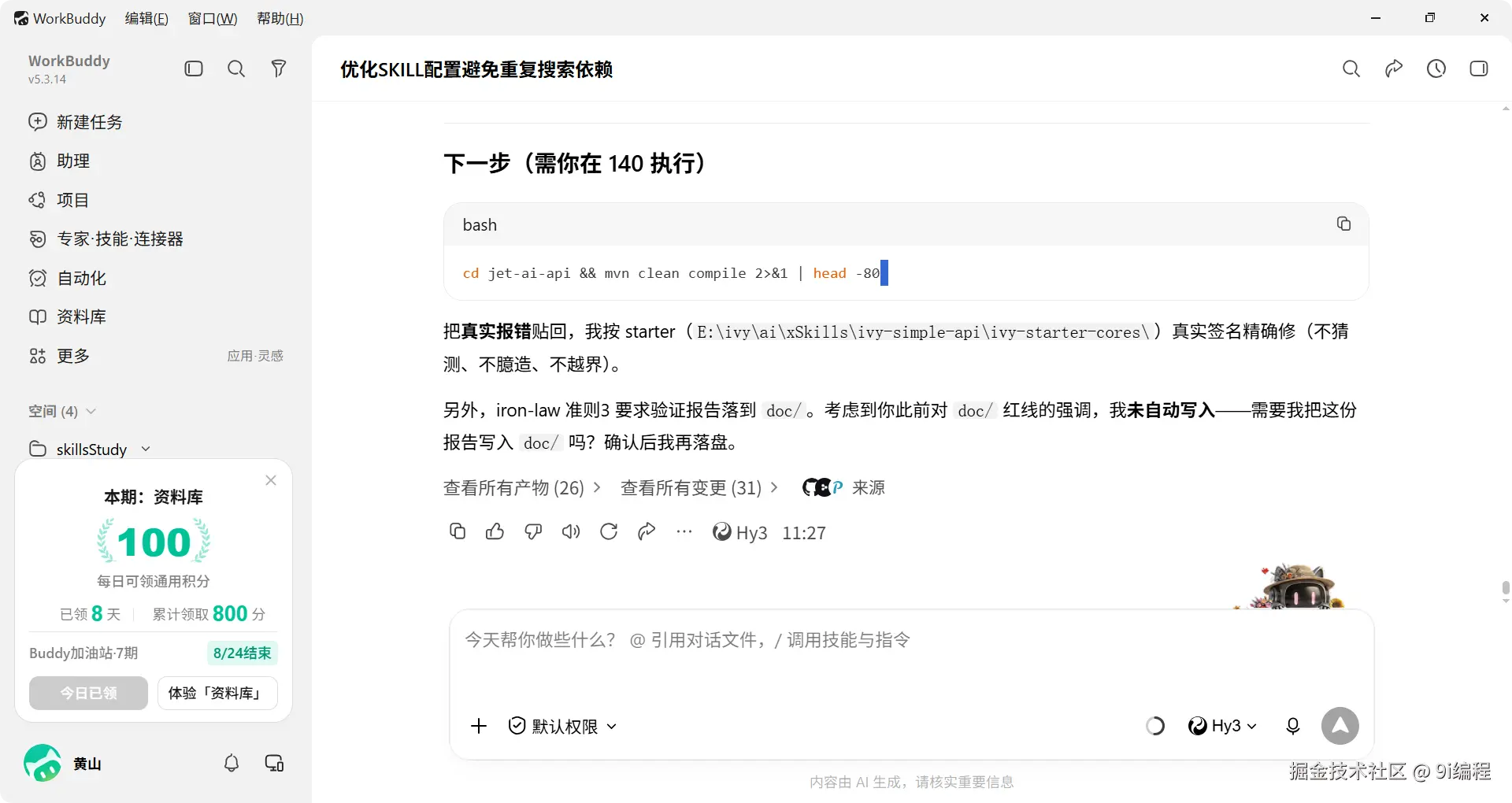Select 新建任务 in the sidebar
The height and width of the screenshot is (803, 1512).
click(x=156, y=122)
